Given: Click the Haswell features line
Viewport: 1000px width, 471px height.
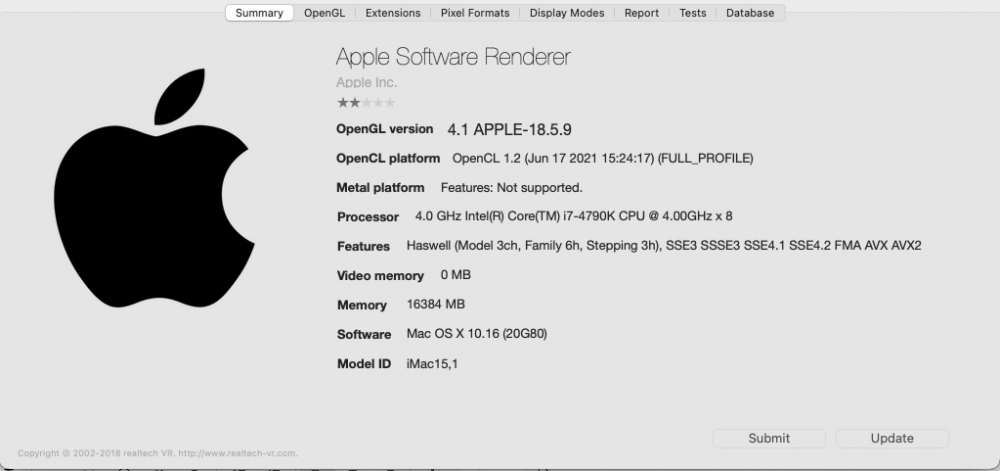Looking at the screenshot, I should click(x=664, y=245).
